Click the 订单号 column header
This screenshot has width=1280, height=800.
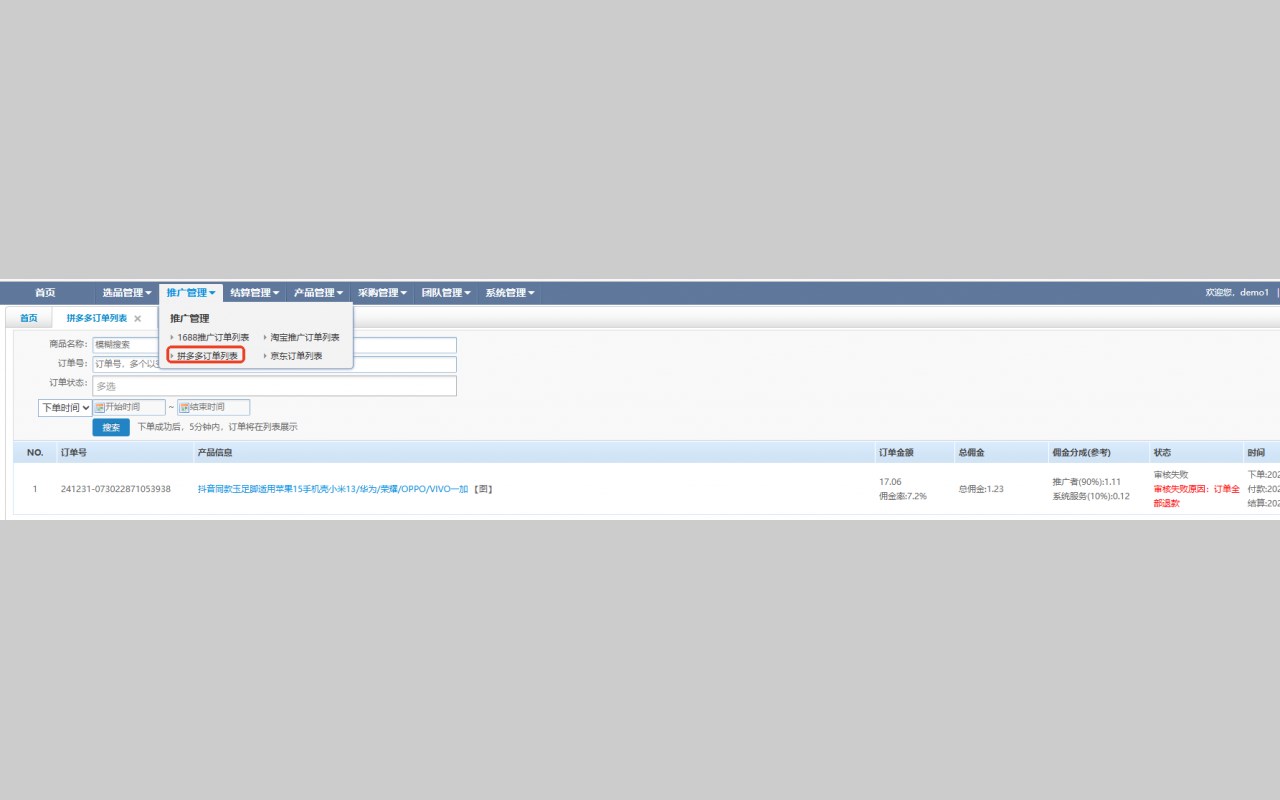(x=74, y=453)
